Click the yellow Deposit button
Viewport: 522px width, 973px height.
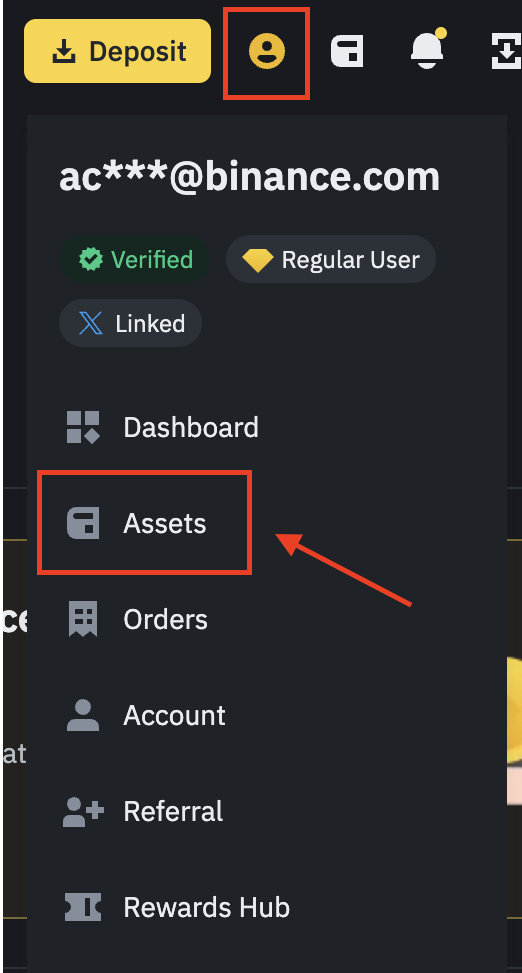pyautogui.click(x=117, y=51)
